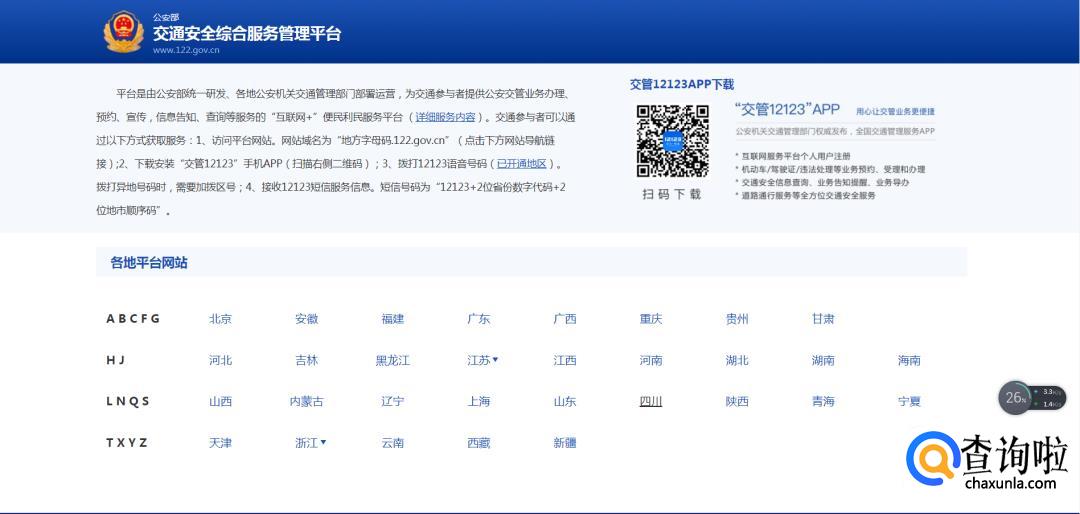The height and width of the screenshot is (514, 1080).
Task: Click the 交管12123APP下载 heading
Action: click(x=681, y=84)
